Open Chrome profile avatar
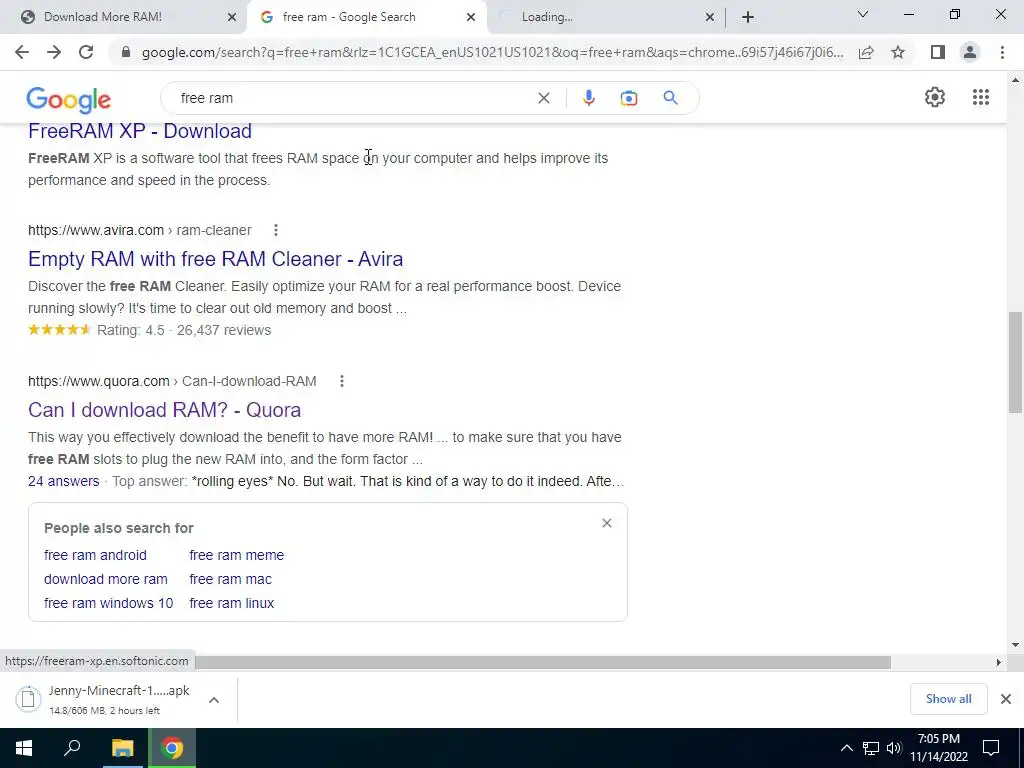The width and height of the screenshot is (1024, 768). point(970,52)
